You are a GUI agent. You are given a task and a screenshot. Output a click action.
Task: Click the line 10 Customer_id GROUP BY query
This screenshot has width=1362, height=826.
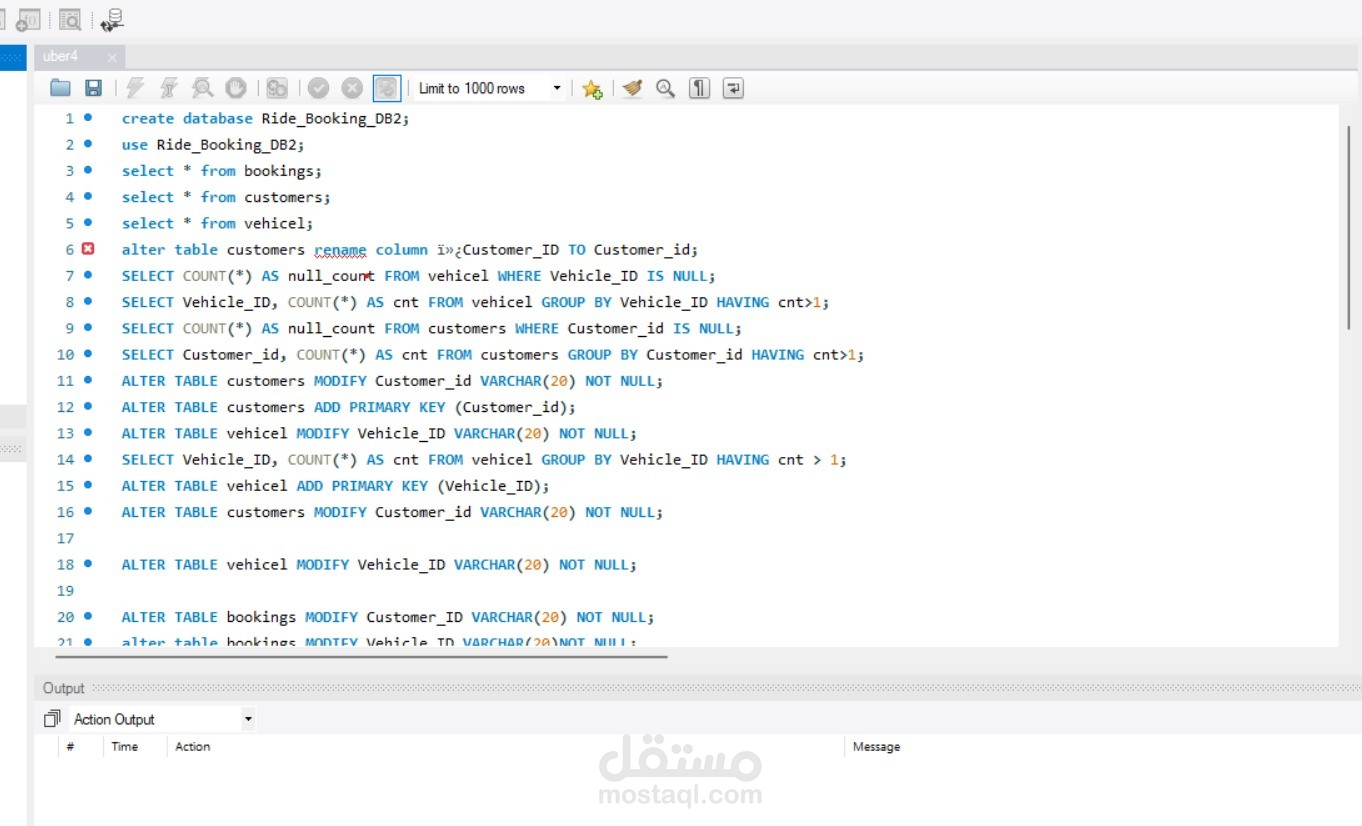point(493,354)
